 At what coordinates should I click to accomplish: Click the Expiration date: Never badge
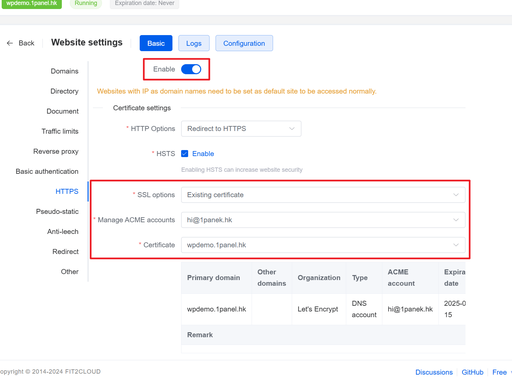(144, 3)
